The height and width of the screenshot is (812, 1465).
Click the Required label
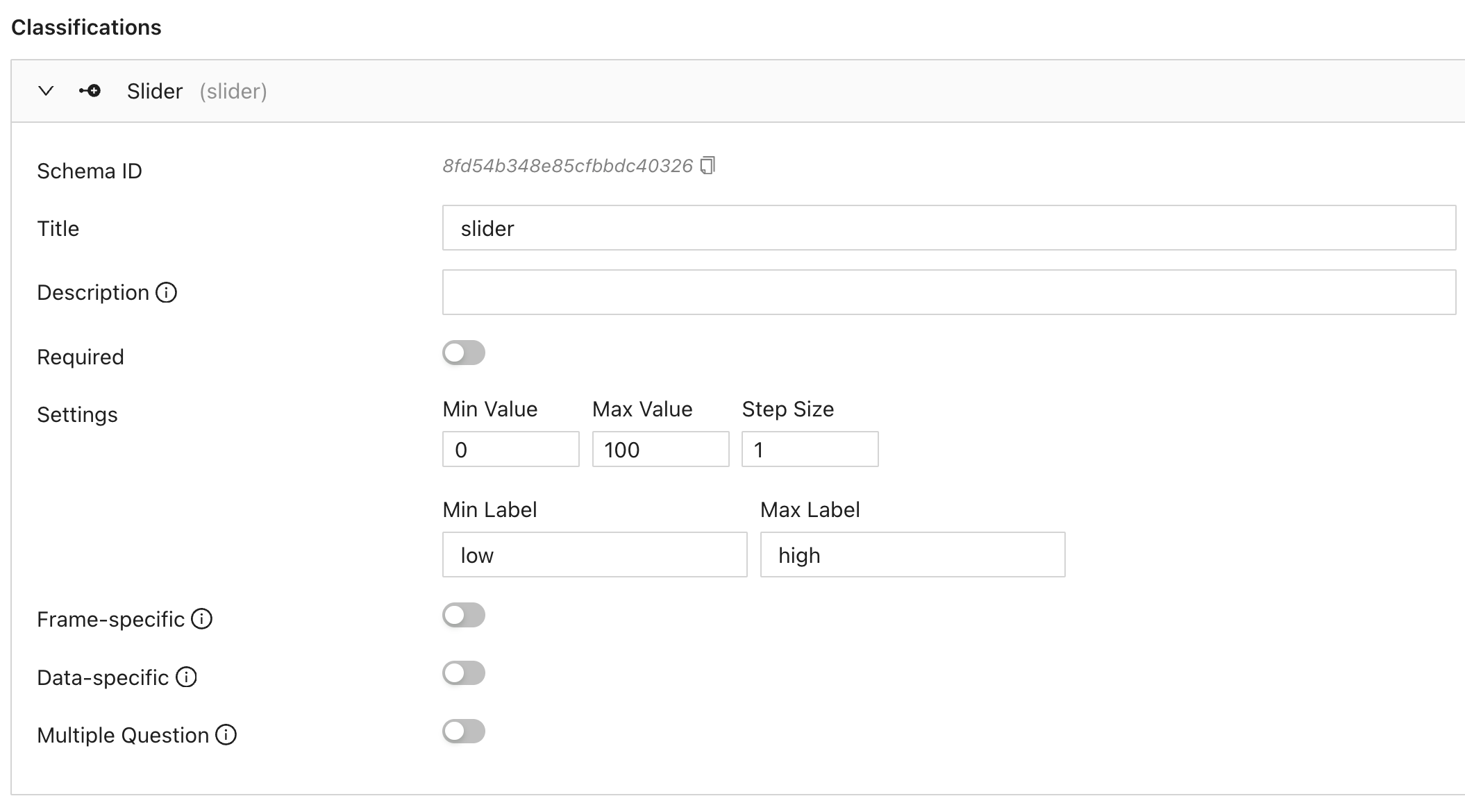coord(81,357)
